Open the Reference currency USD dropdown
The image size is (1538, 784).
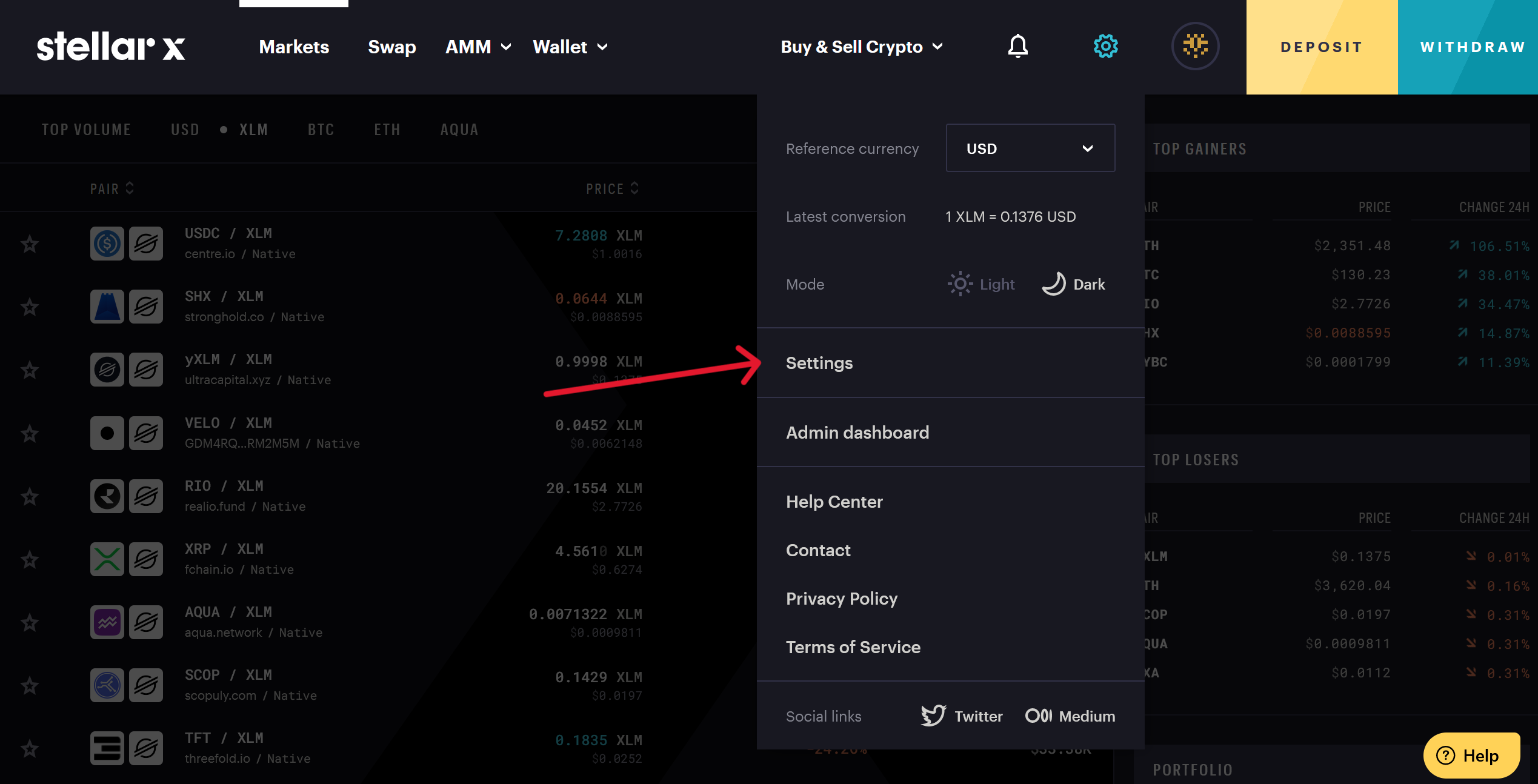pyautogui.click(x=1030, y=148)
